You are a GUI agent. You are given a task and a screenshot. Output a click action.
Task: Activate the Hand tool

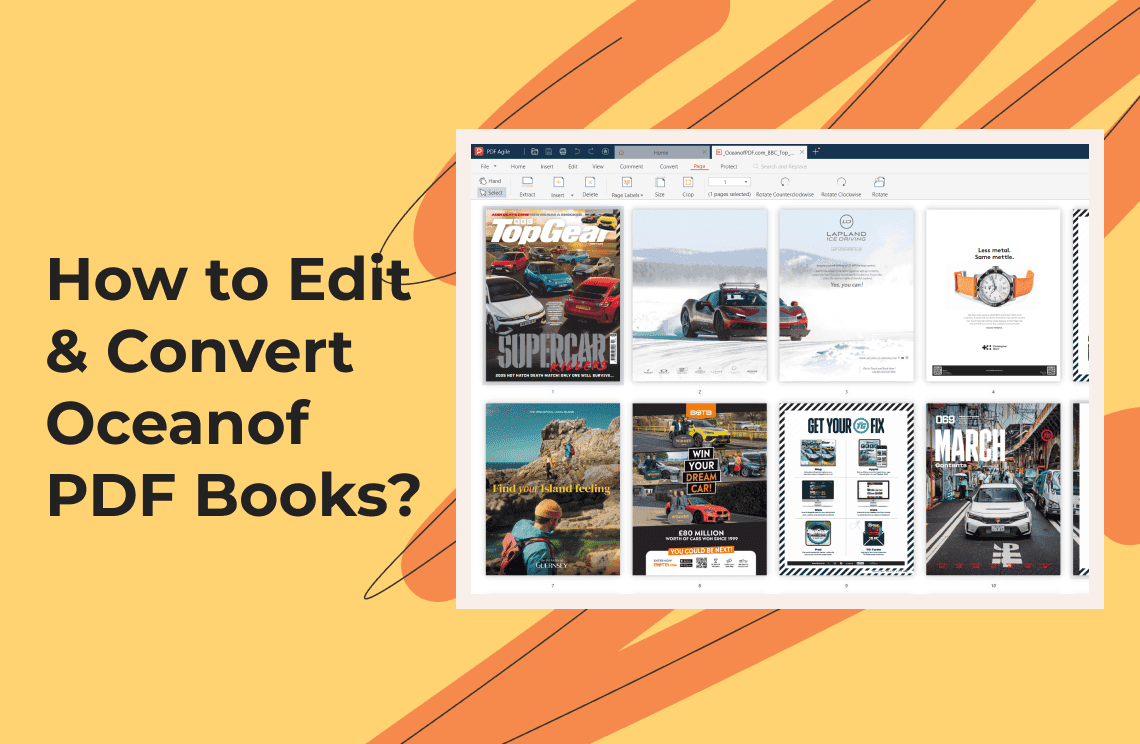pyautogui.click(x=491, y=180)
